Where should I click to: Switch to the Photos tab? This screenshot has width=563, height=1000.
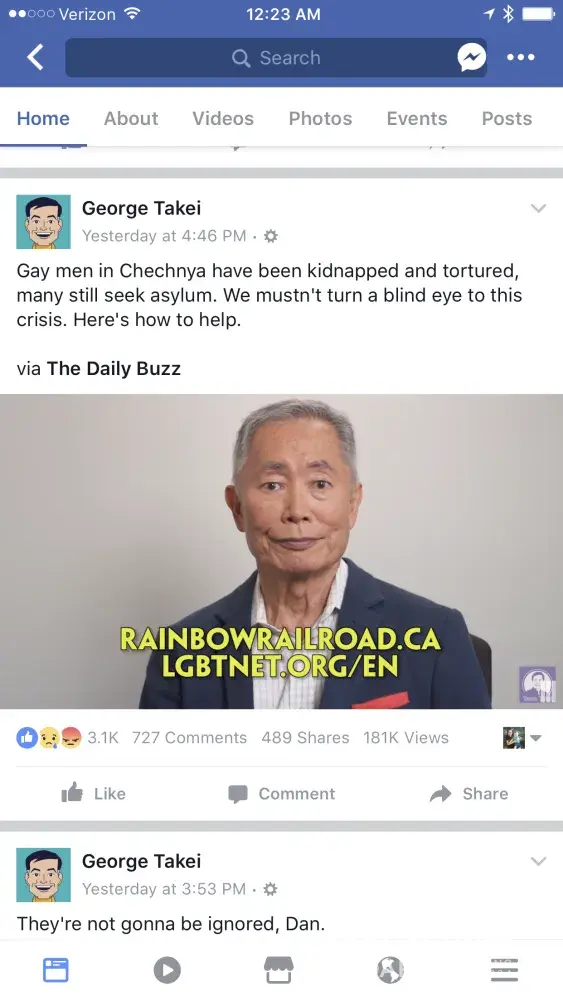(x=320, y=119)
